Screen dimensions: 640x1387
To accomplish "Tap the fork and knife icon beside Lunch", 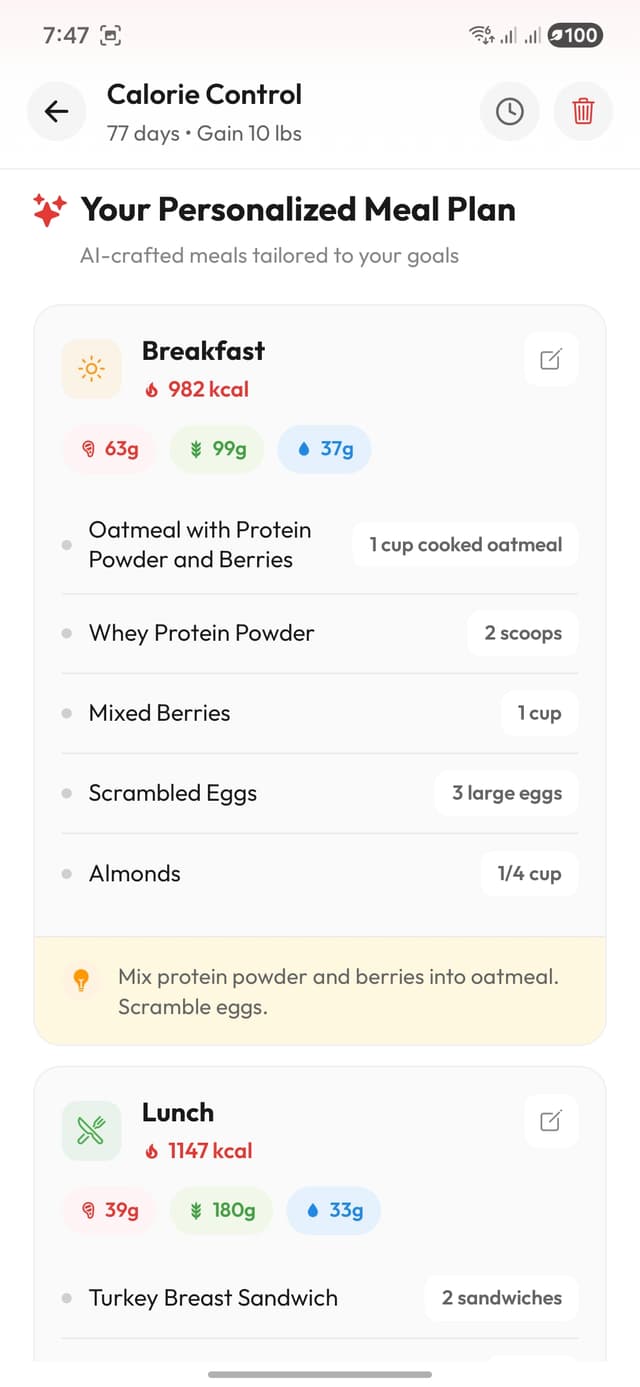I will pos(91,1129).
